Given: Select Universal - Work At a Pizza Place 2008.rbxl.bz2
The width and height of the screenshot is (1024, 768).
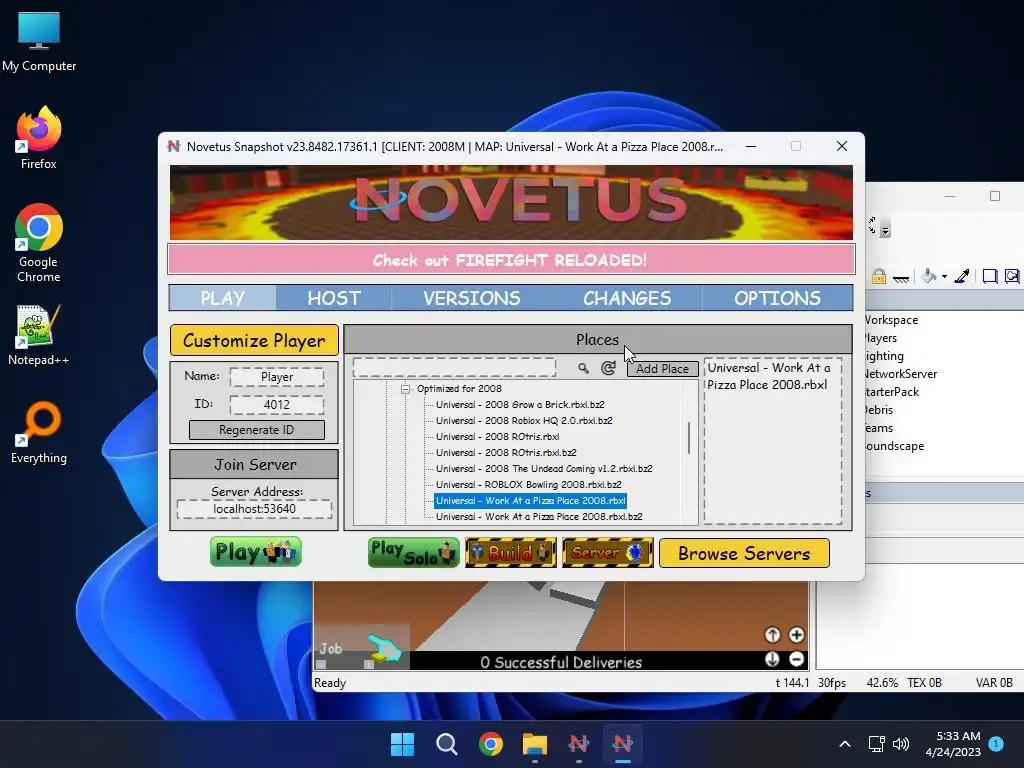Looking at the screenshot, I should 539,517.
